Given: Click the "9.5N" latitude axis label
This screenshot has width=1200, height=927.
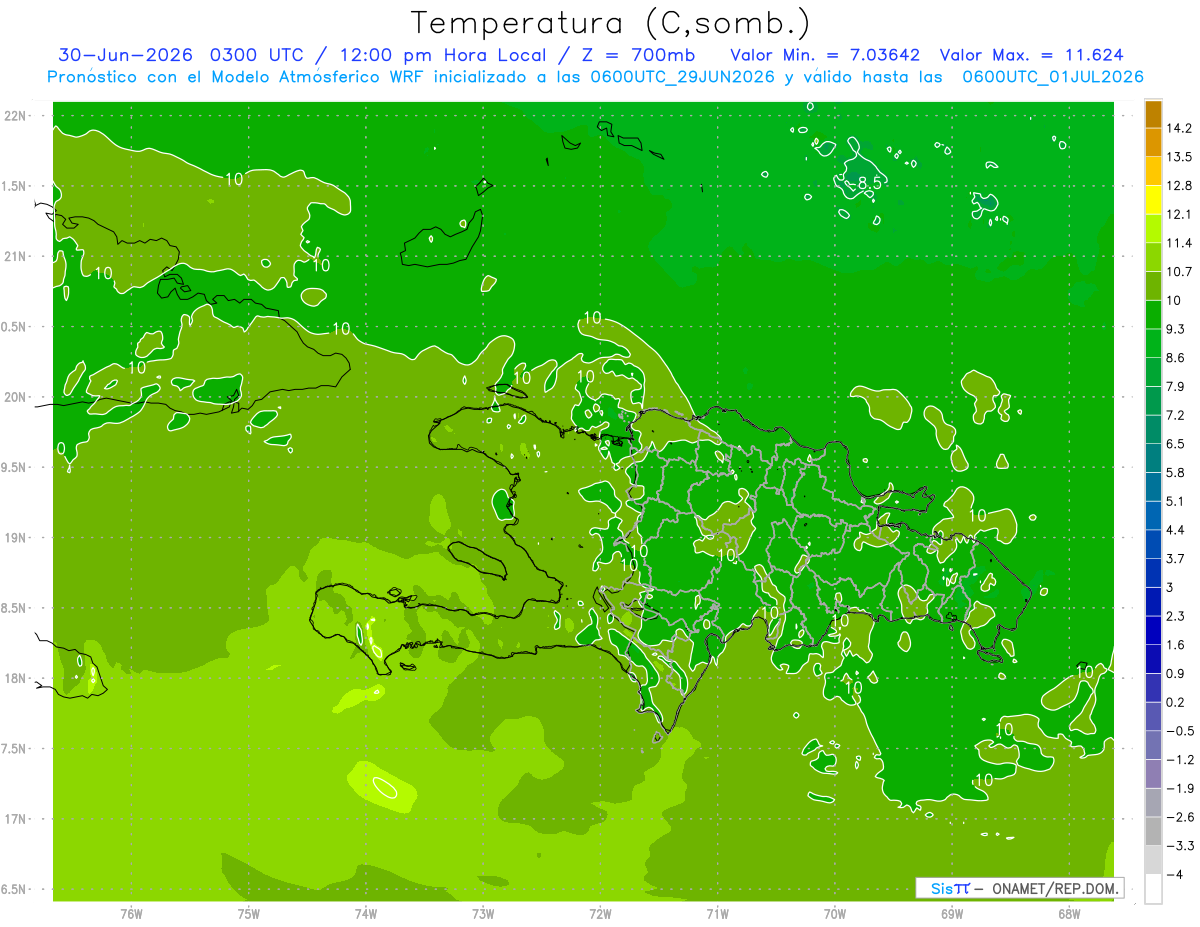Looking at the screenshot, I should pos(15,467).
